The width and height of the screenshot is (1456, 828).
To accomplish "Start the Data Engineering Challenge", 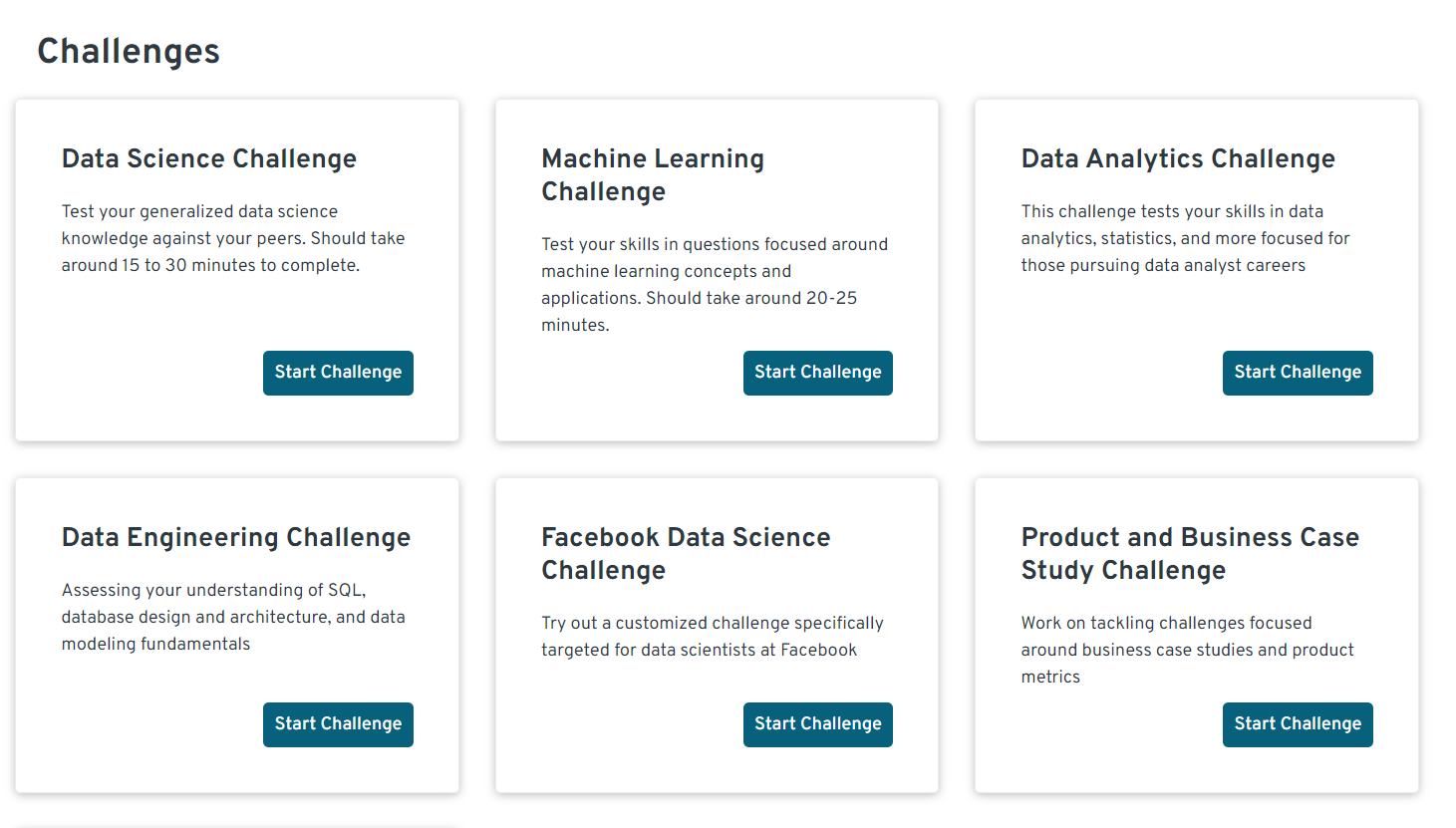I will [x=338, y=724].
